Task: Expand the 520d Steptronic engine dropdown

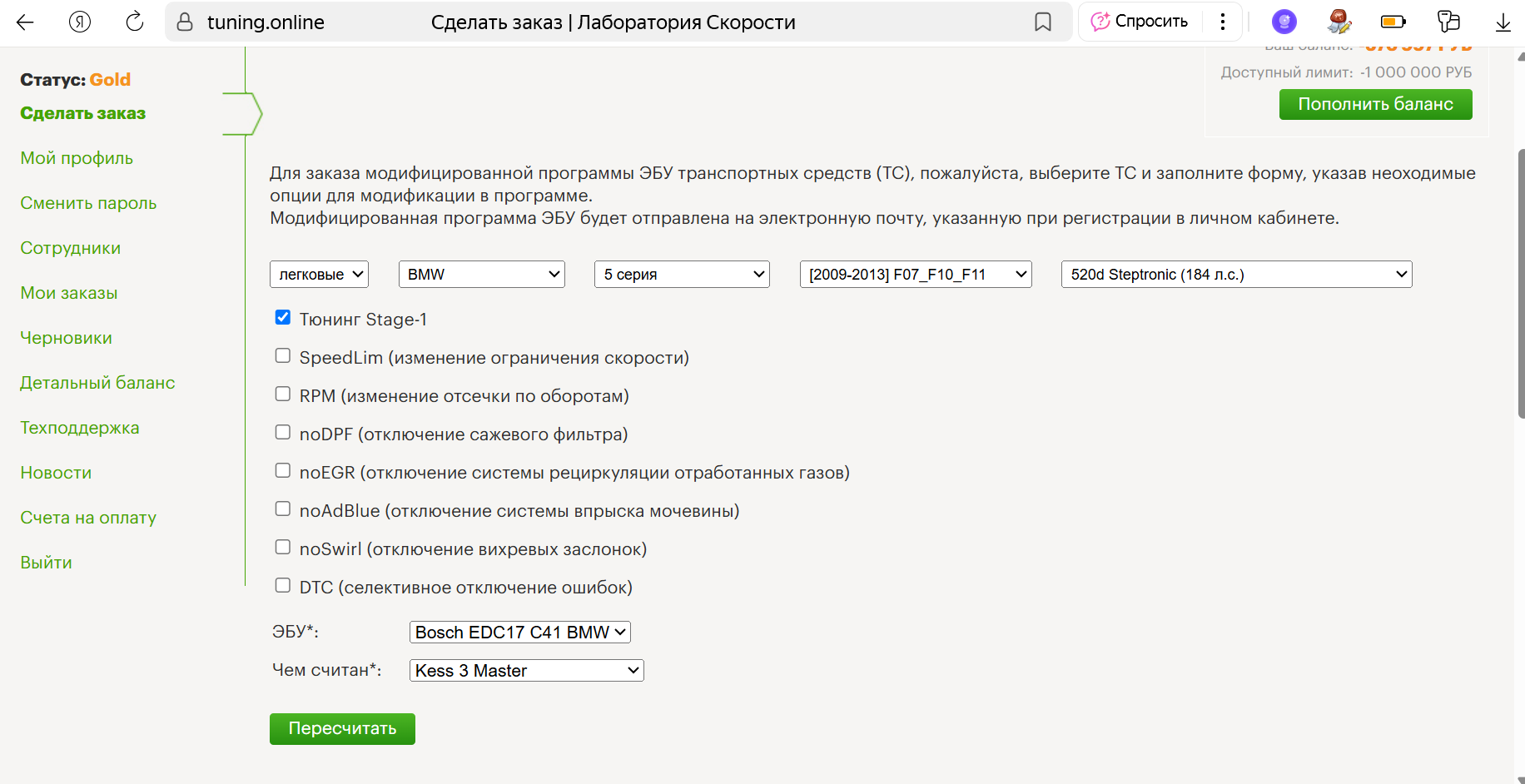Action: [1236, 275]
